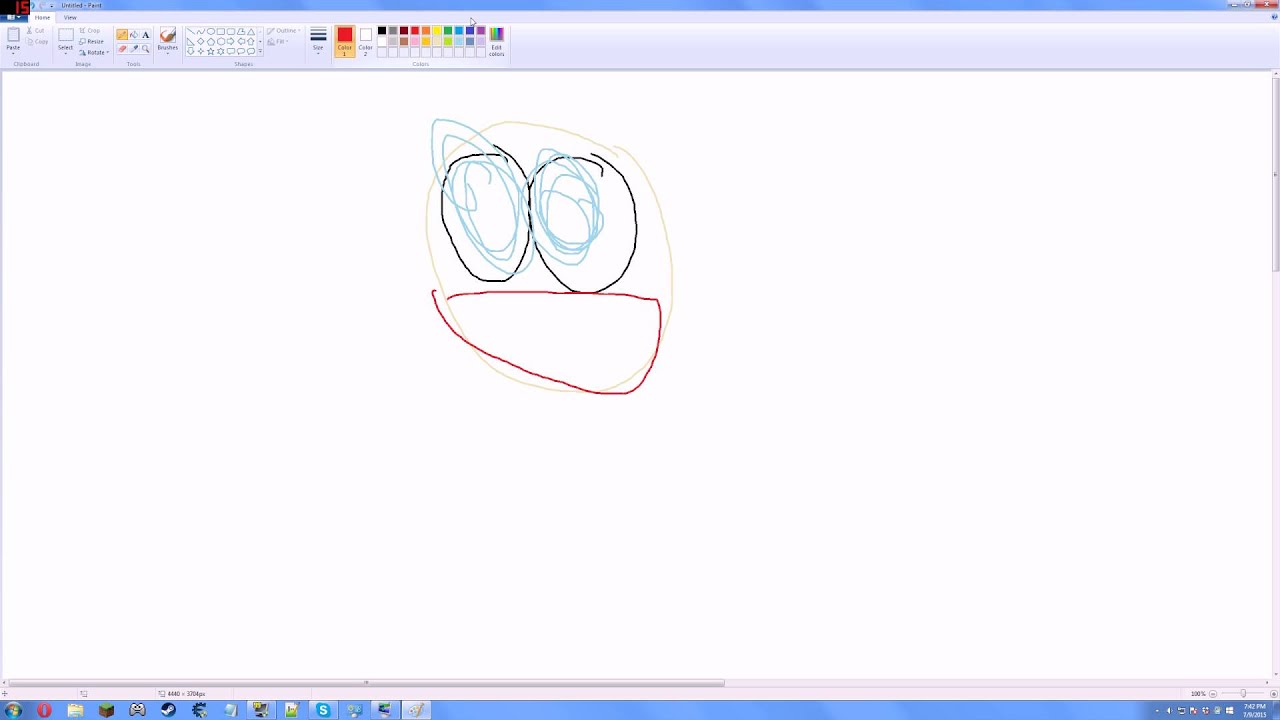The width and height of the screenshot is (1280, 720).
Task: Open the Opera browser from taskbar
Action: pos(44,710)
